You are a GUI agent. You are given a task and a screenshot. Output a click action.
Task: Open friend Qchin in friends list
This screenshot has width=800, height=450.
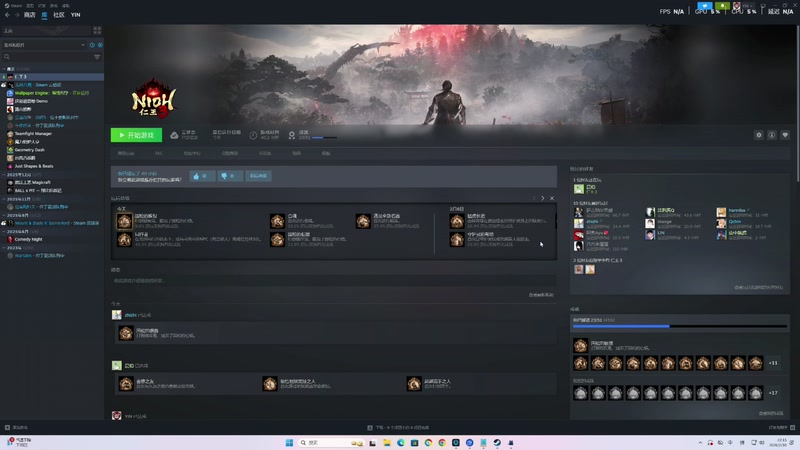(735, 221)
